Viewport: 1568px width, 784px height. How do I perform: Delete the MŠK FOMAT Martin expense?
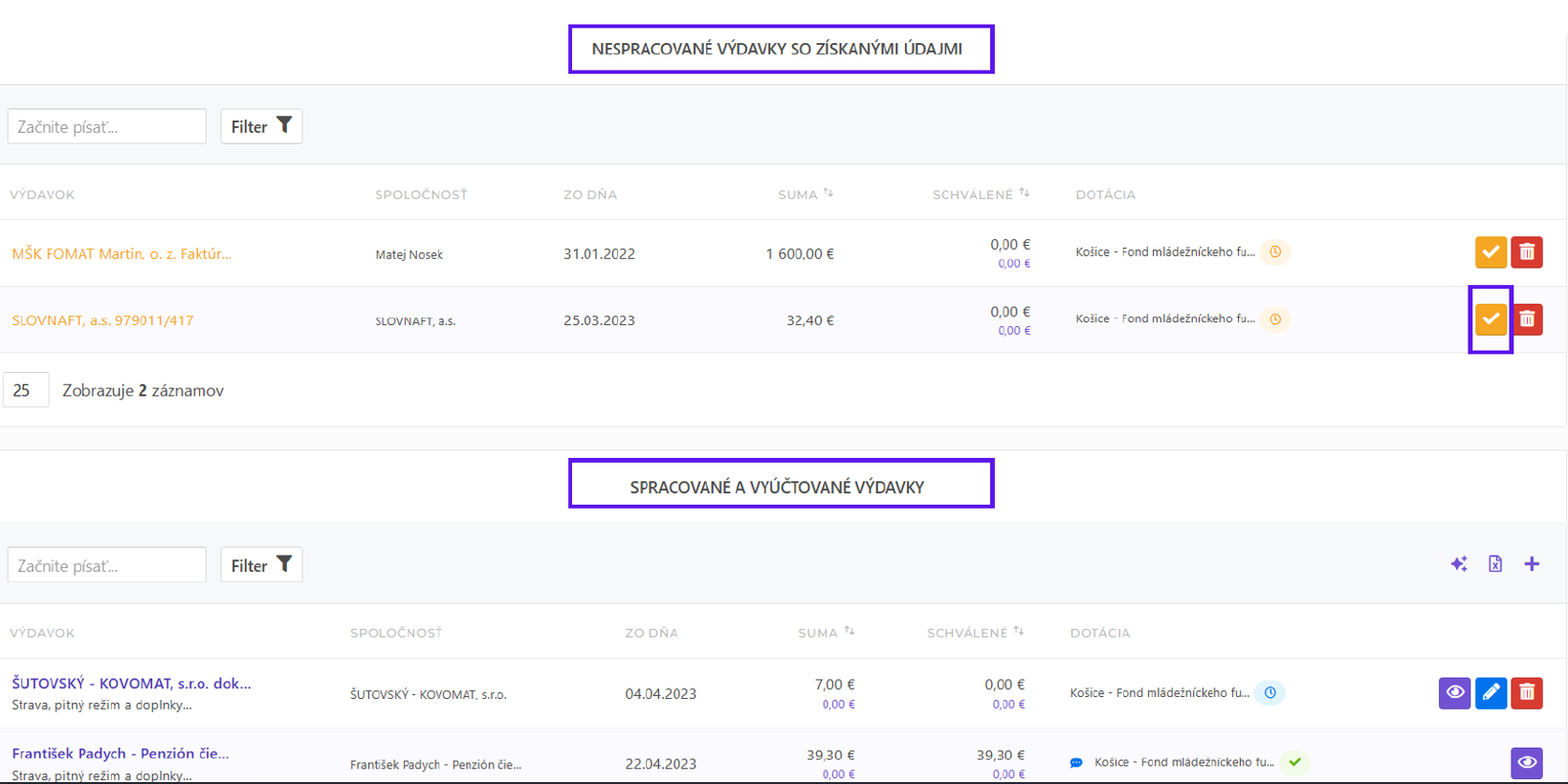tap(1527, 252)
